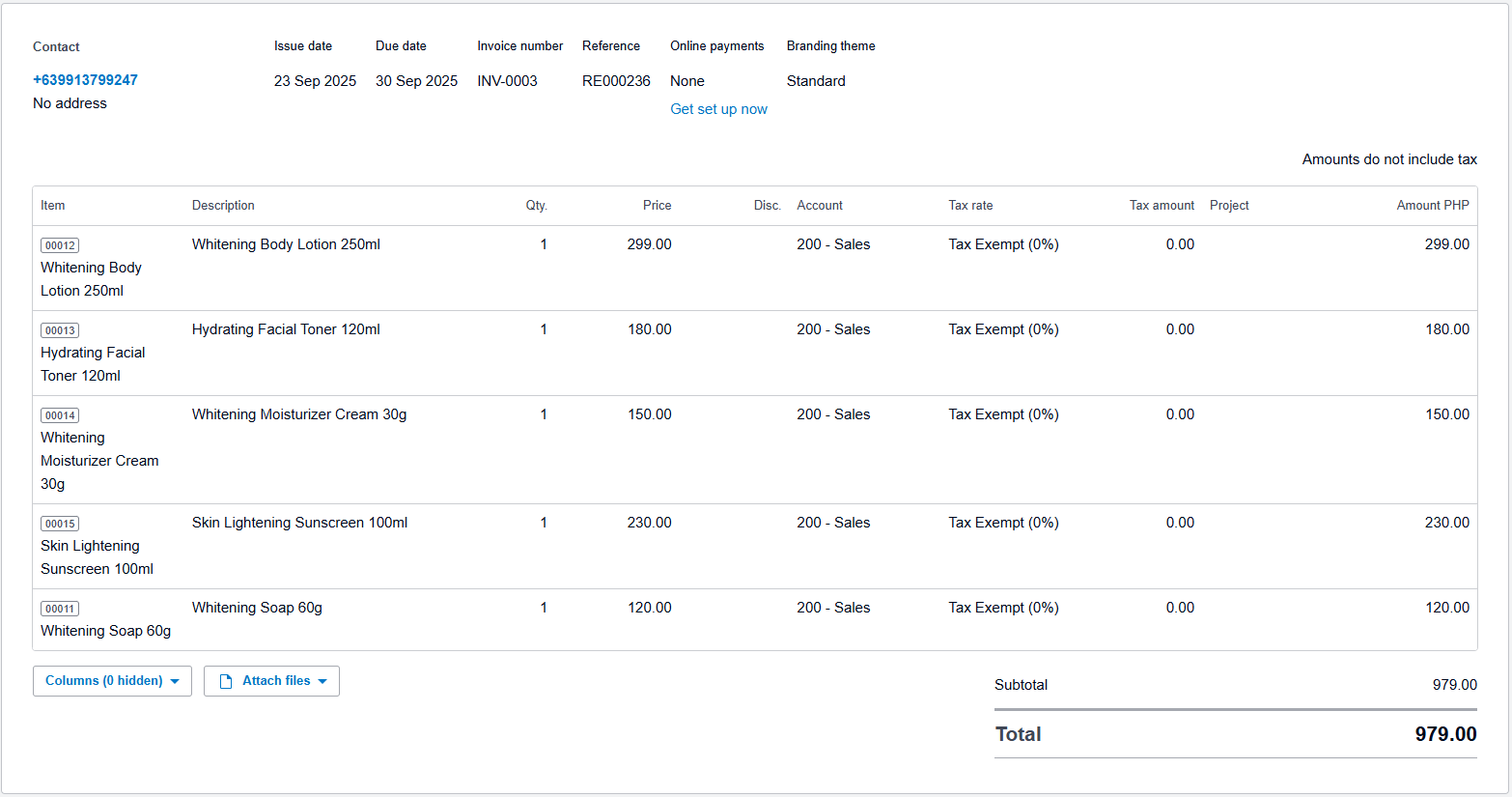Viewport: 1512px width, 797px height.
Task: Click the Whitening Soap 60g description cell
Action: coord(257,608)
